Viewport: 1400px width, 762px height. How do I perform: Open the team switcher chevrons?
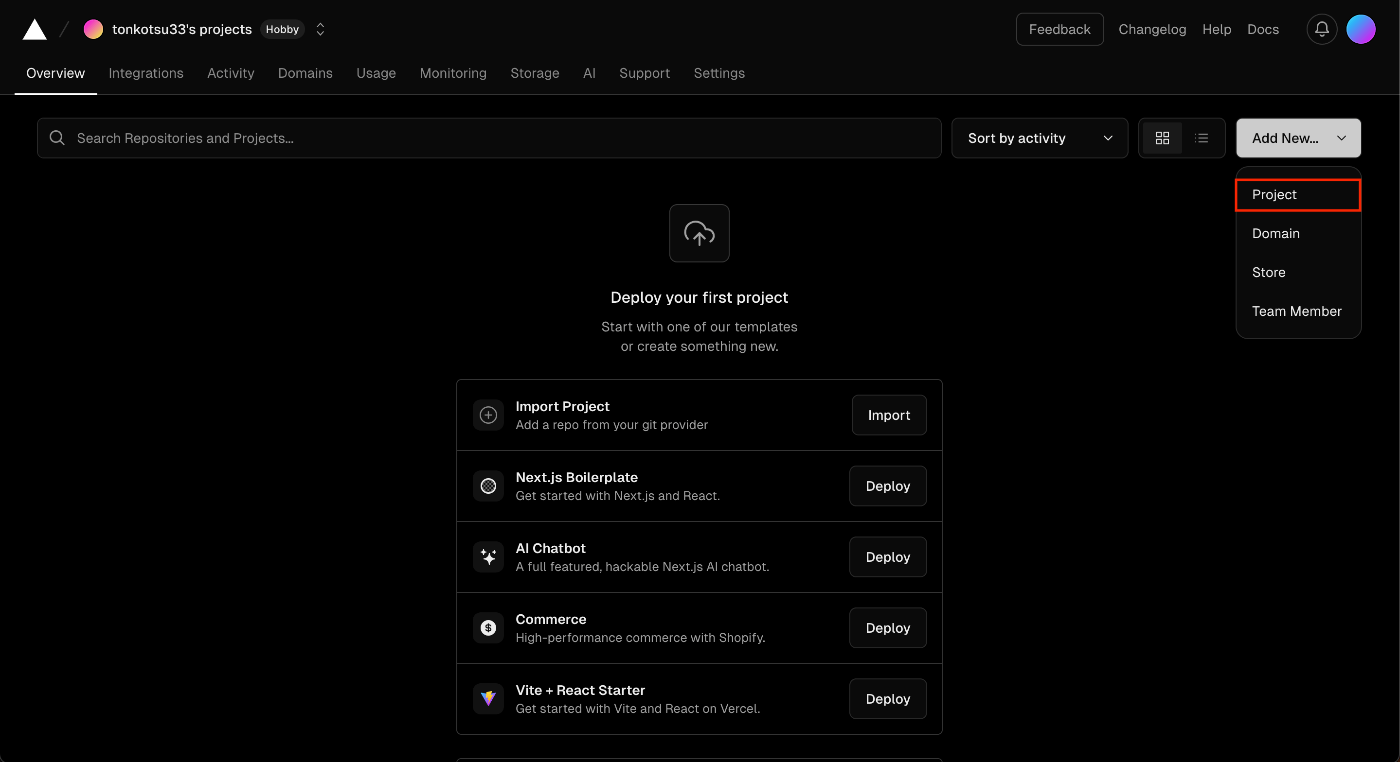tap(321, 29)
